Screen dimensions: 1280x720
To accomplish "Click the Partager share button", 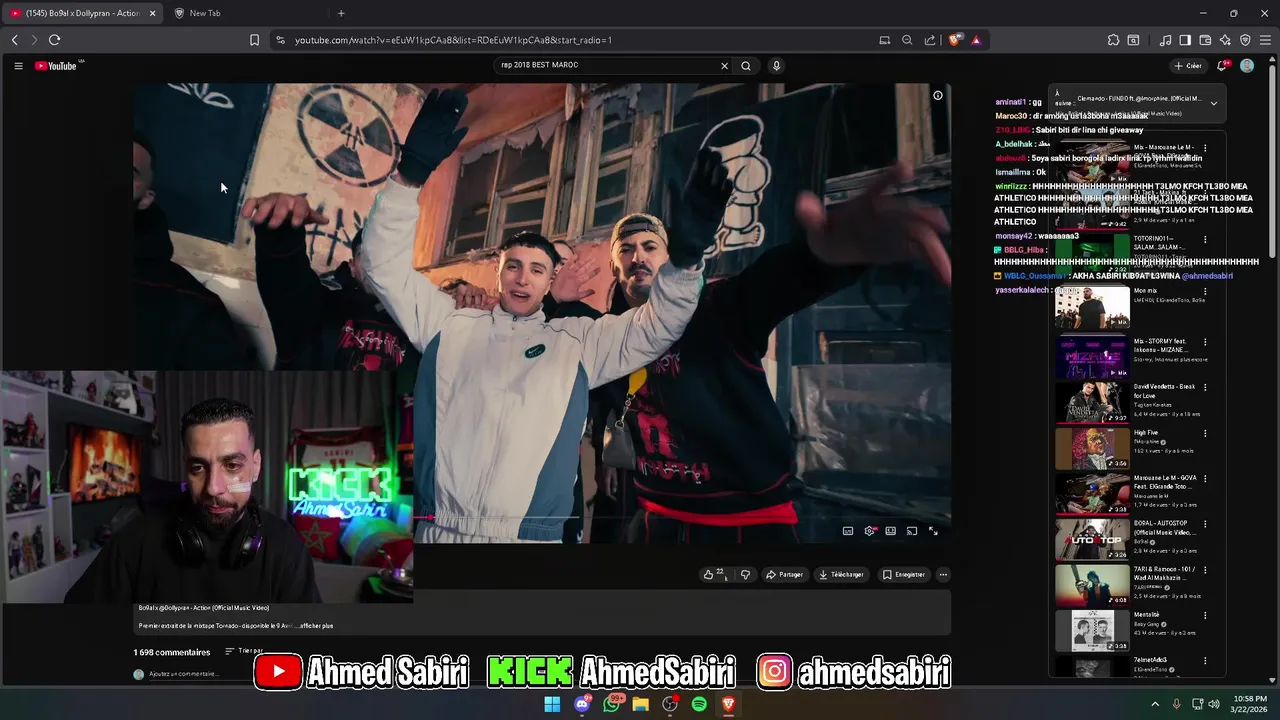I will pyautogui.click(x=785, y=574).
